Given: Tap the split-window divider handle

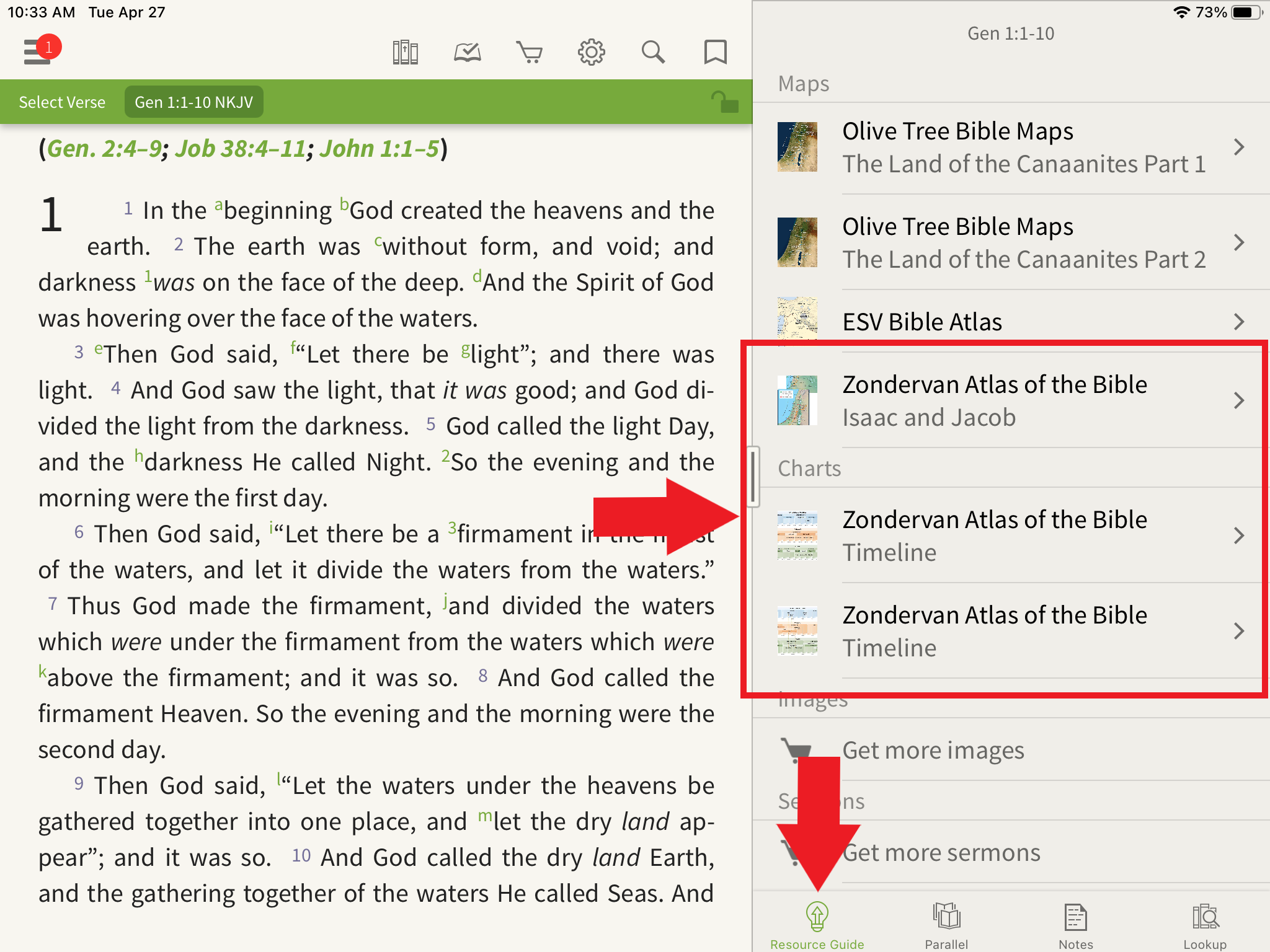Looking at the screenshot, I should tap(753, 476).
